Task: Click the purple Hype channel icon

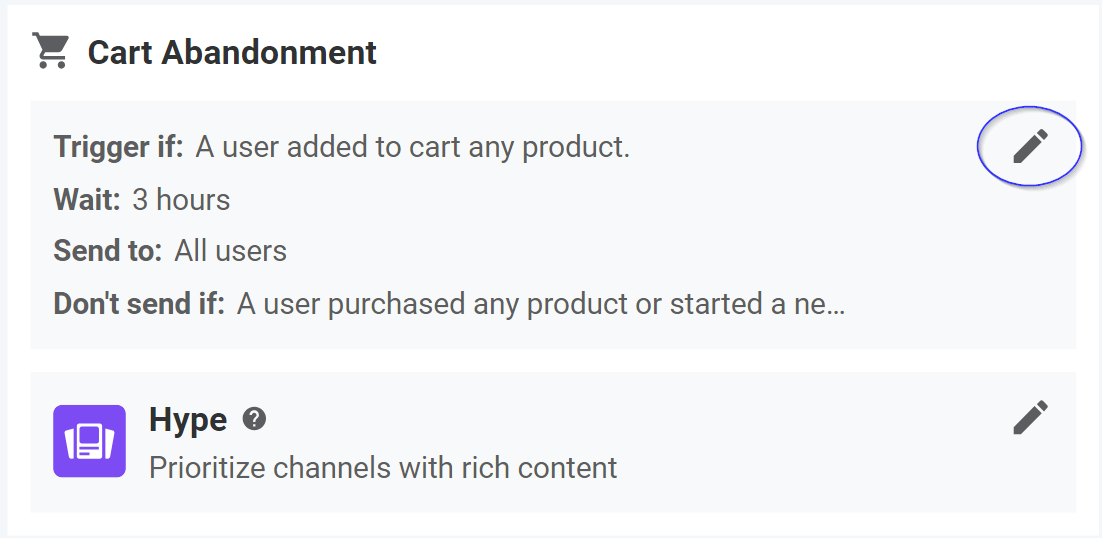Action: pos(89,441)
